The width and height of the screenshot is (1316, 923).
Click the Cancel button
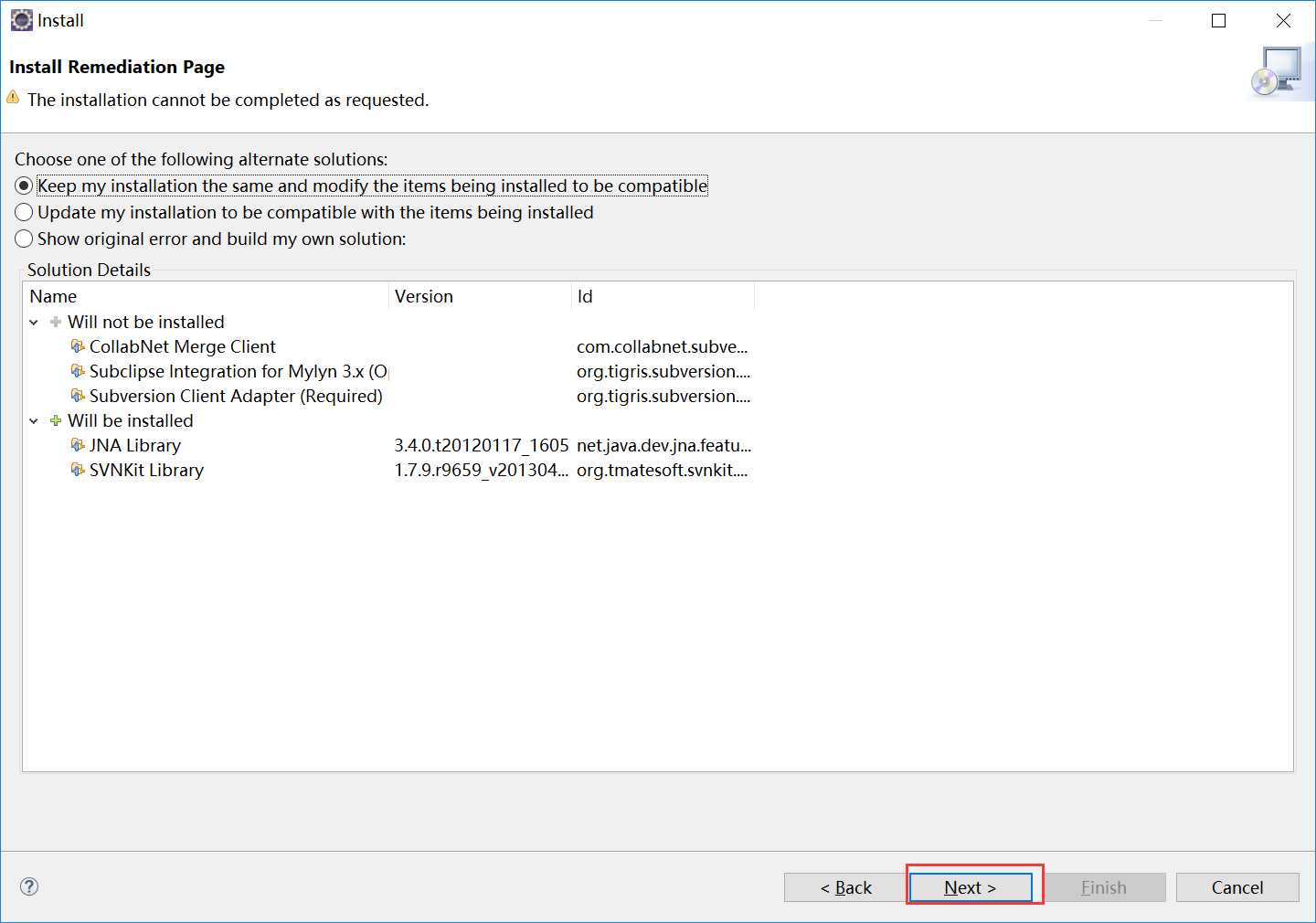coord(1237,887)
